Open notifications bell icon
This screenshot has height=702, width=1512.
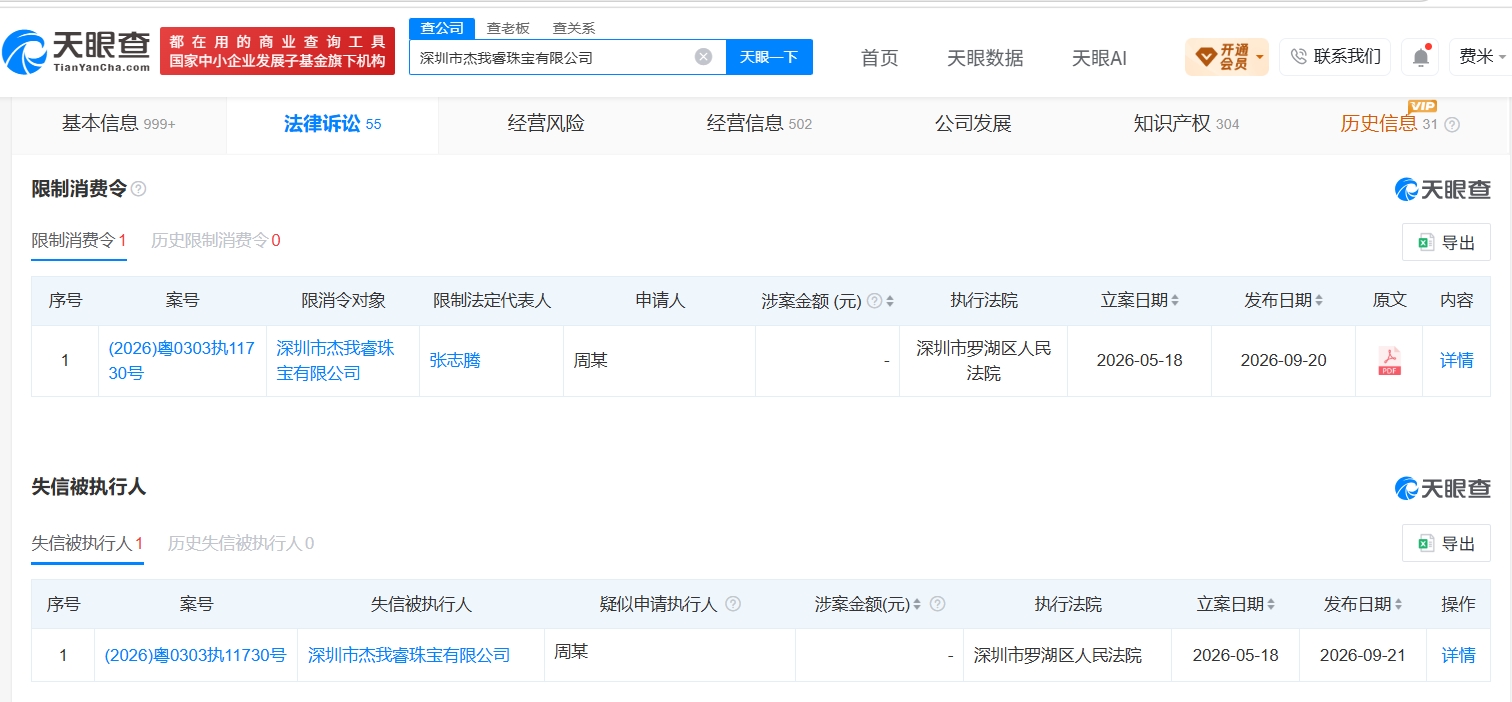coord(1420,57)
